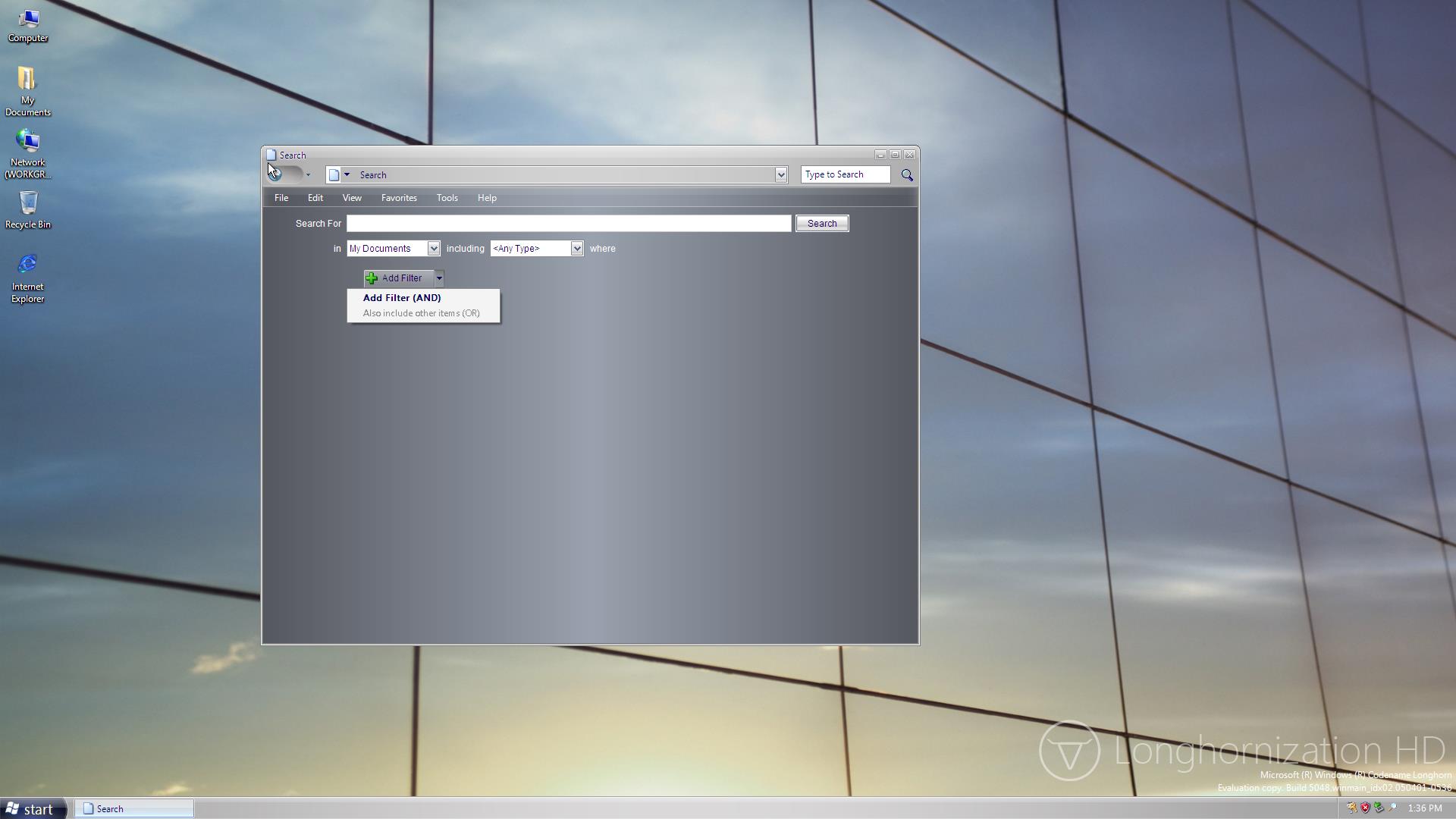Choose Add Filter (AND) menu entry
Image resolution: width=1456 pixels, height=819 pixels.
402,298
